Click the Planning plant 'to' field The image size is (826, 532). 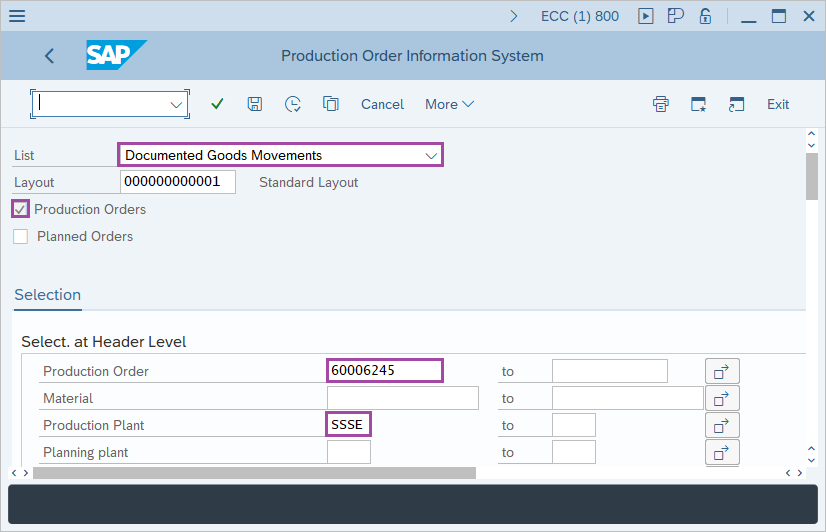click(x=574, y=452)
